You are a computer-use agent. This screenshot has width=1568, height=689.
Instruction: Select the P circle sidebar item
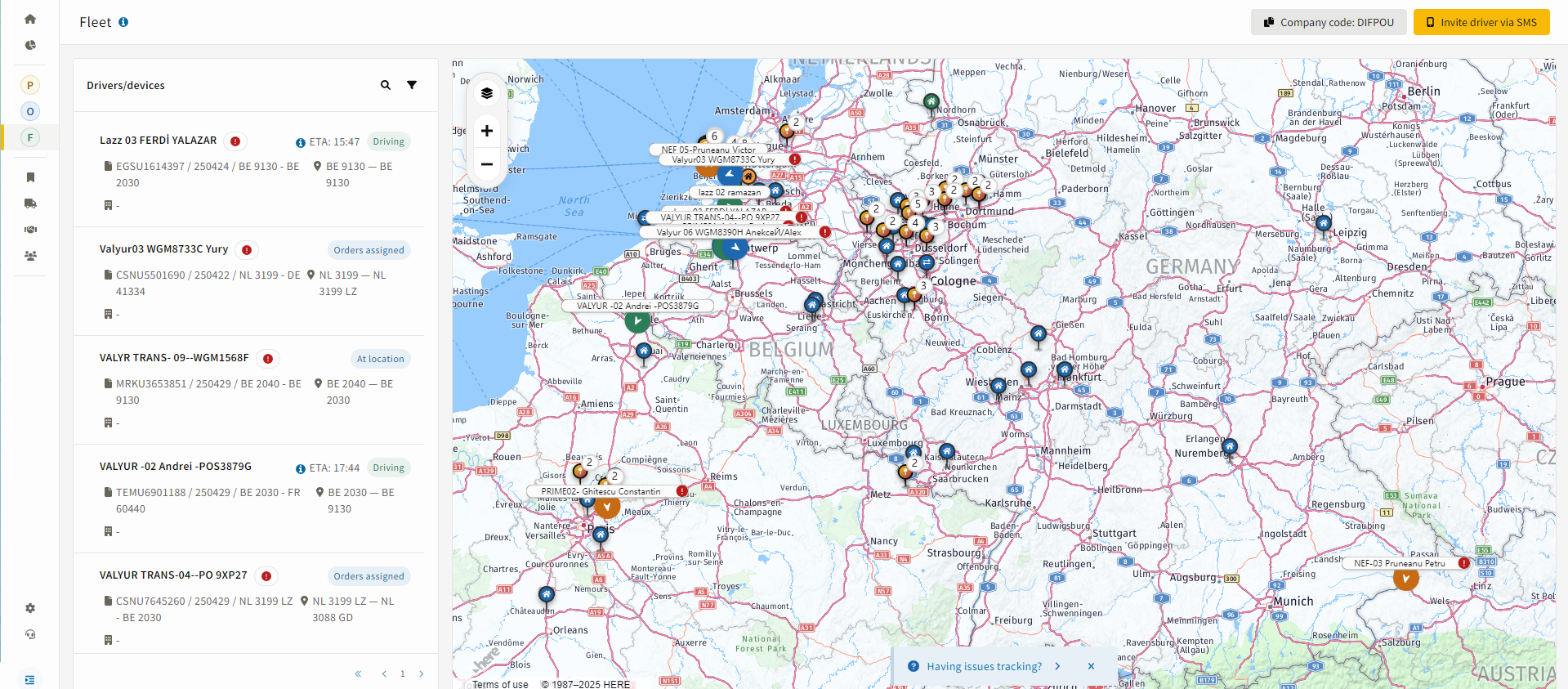(30, 85)
